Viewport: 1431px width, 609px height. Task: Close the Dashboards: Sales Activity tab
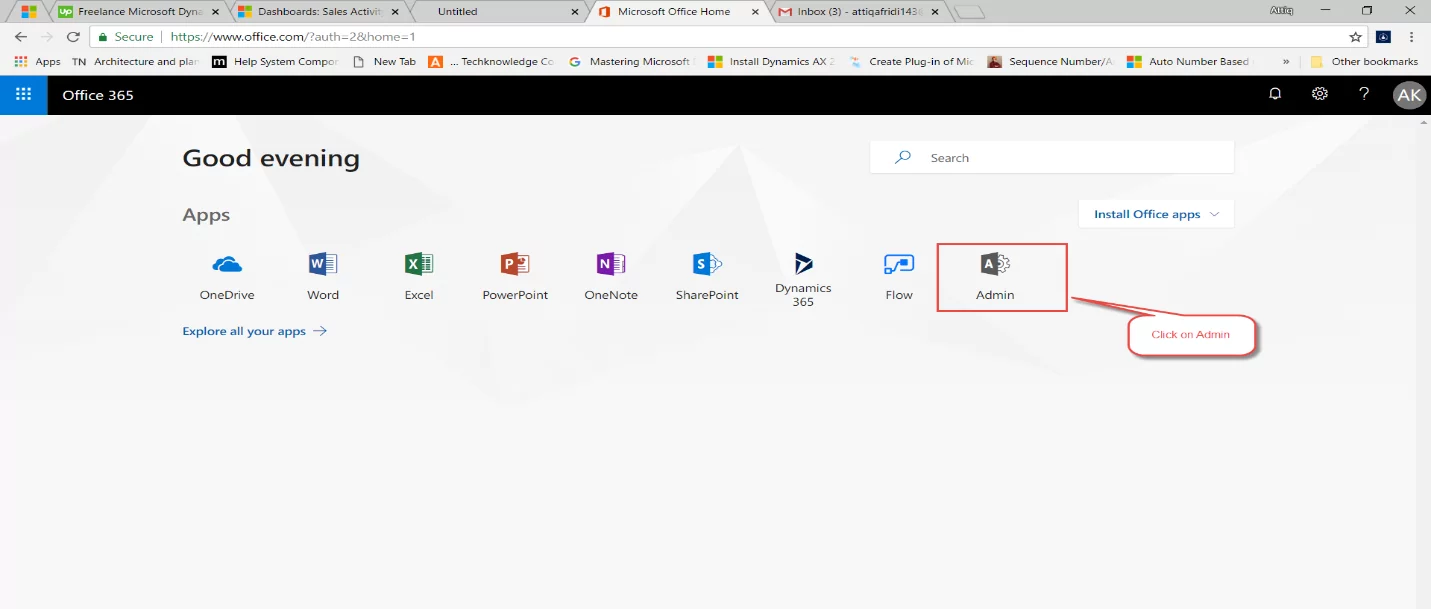[394, 12]
